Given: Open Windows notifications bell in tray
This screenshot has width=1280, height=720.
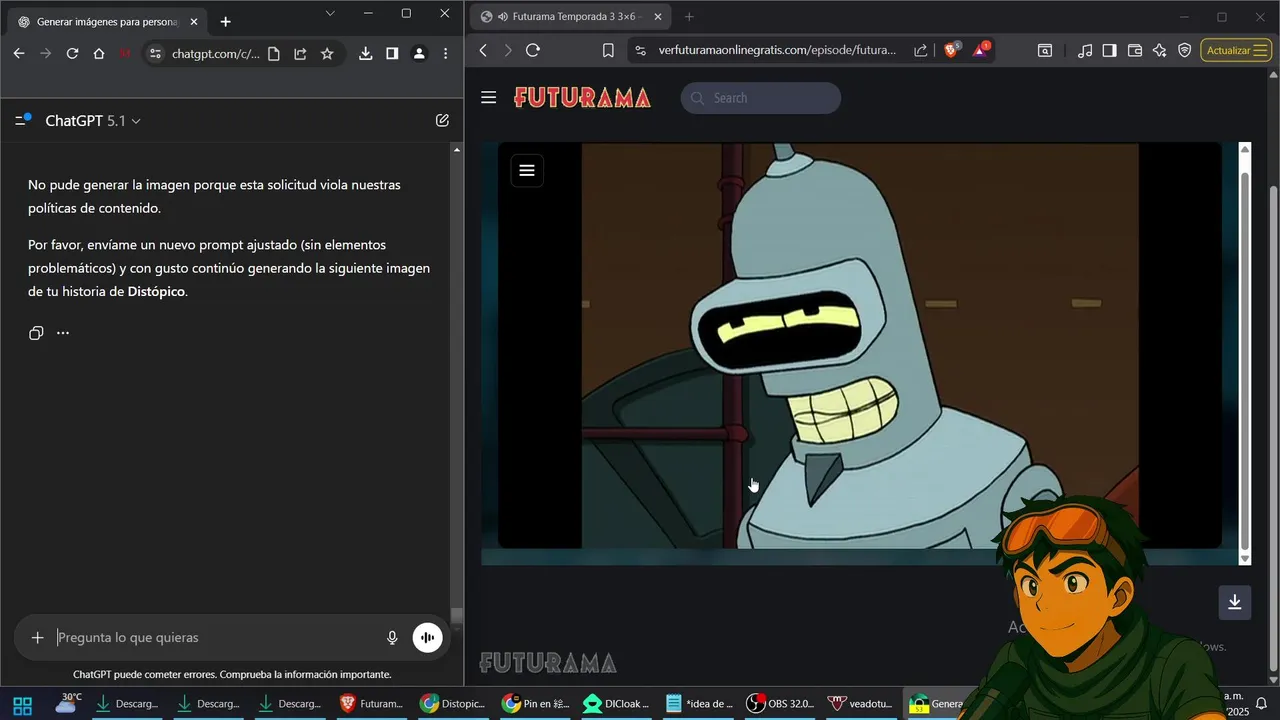Looking at the screenshot, I should 1262,704.
